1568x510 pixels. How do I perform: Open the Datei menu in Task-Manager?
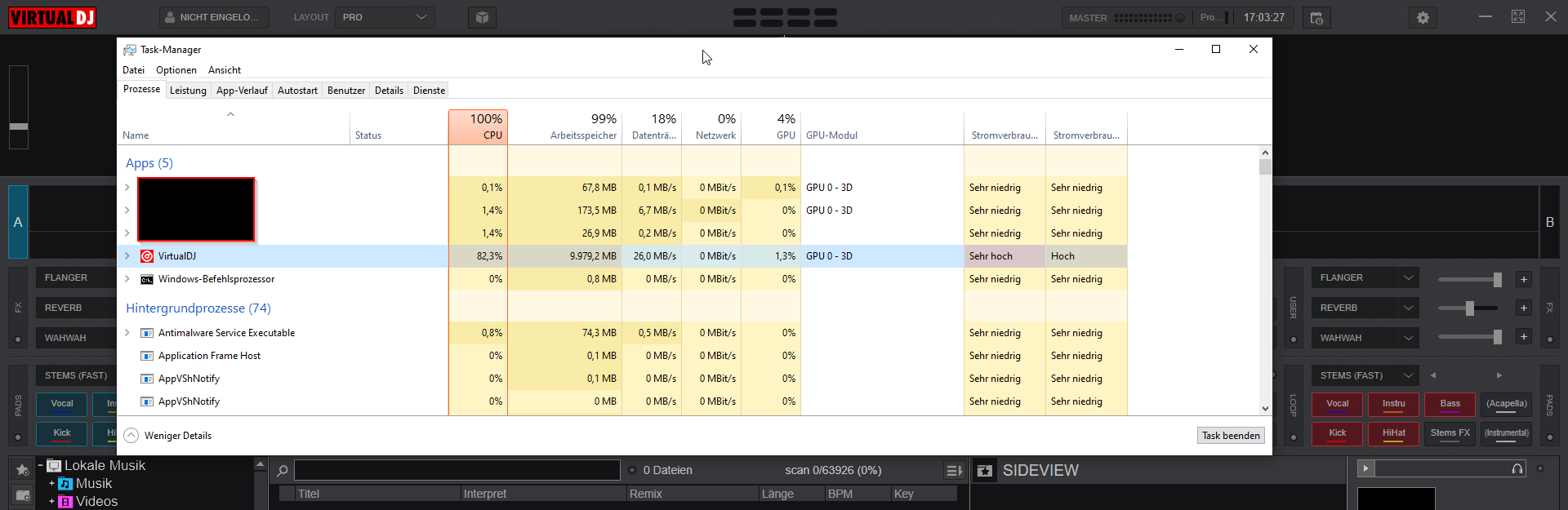tap(134, 70)
